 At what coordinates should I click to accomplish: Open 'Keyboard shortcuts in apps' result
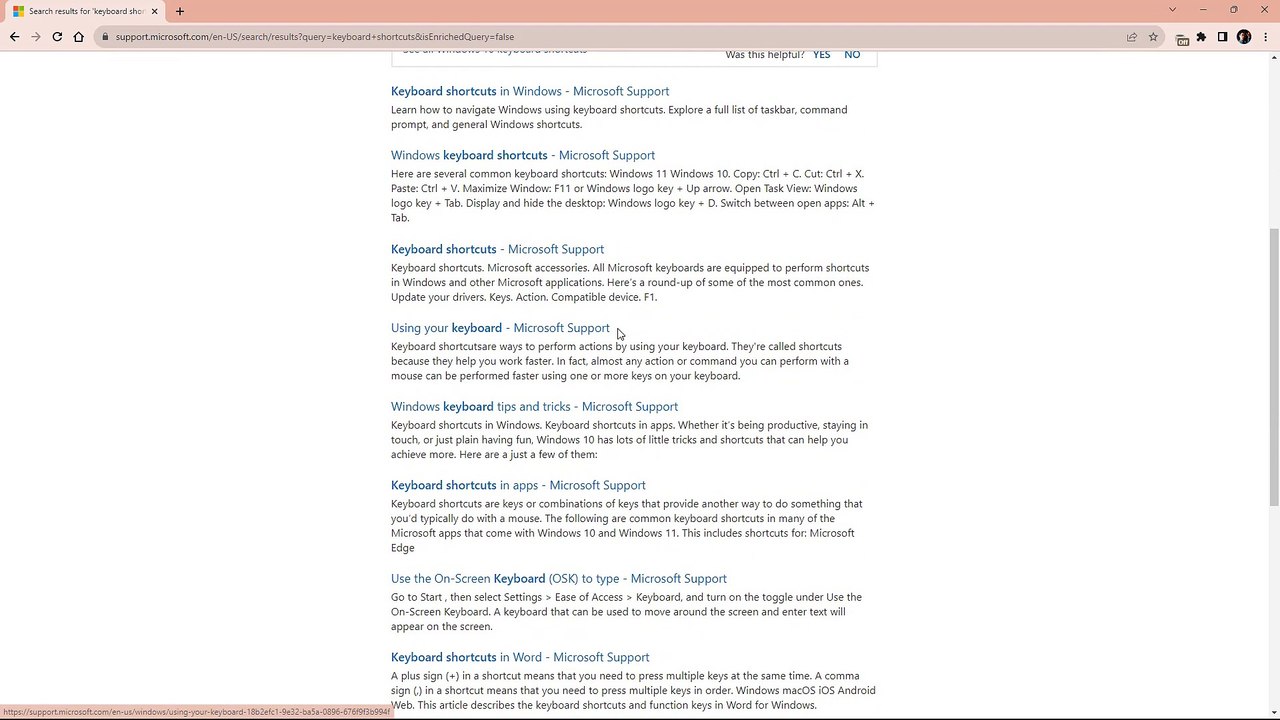(518, 485)
